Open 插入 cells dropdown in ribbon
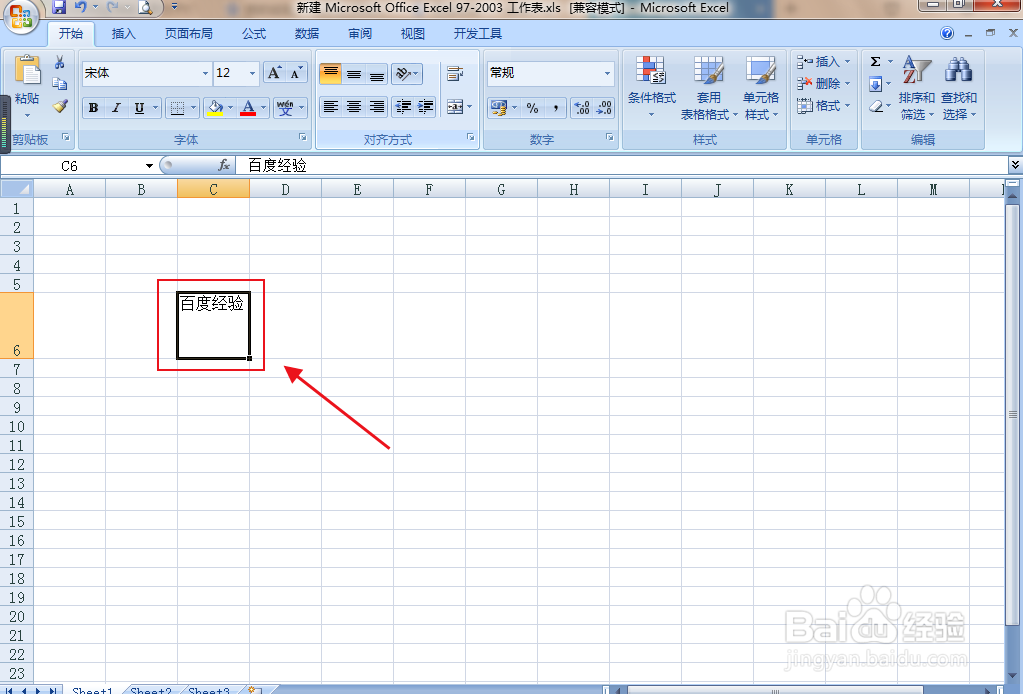Screen dimensions: 1023x694 coord(824,61)
